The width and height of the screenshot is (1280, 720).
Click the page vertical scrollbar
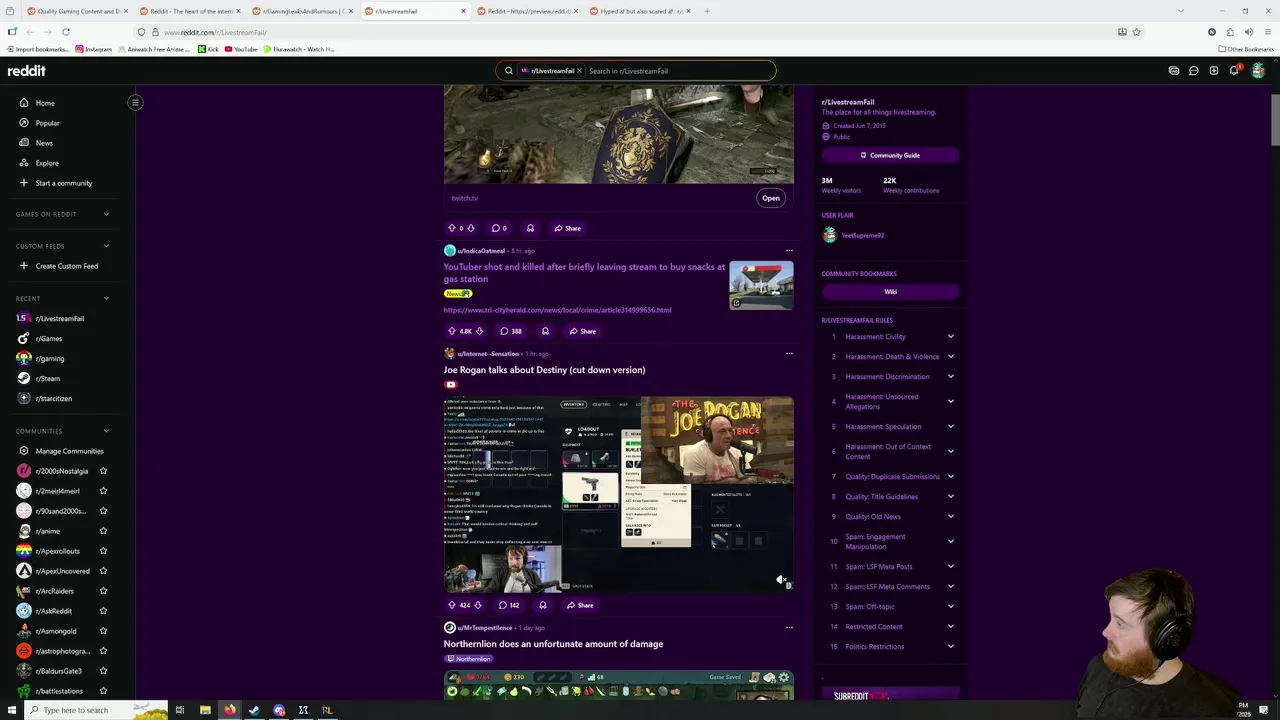pyautogui.click(x=1275, y=122)
